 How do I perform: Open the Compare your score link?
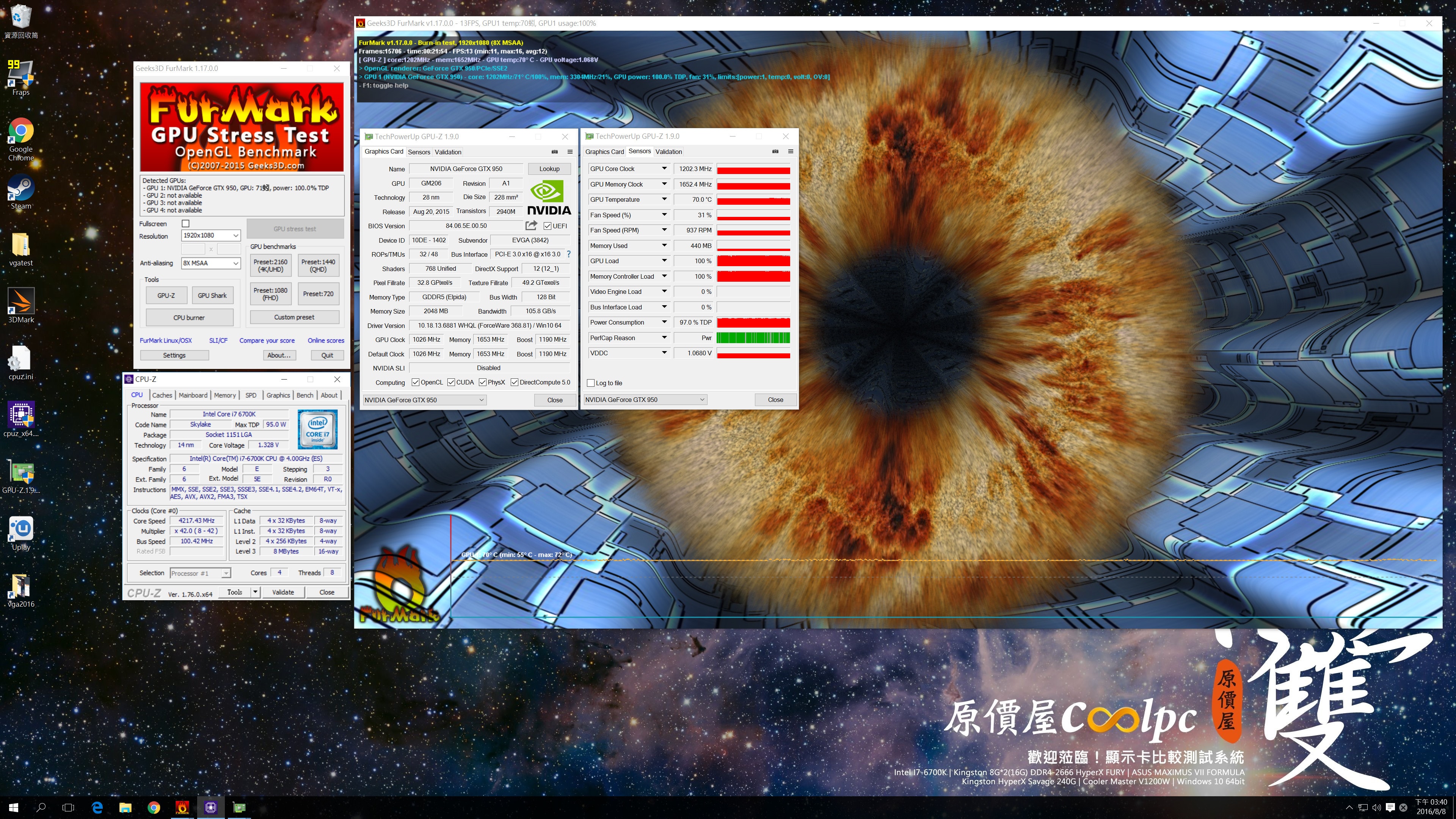[x=267, y=341]
